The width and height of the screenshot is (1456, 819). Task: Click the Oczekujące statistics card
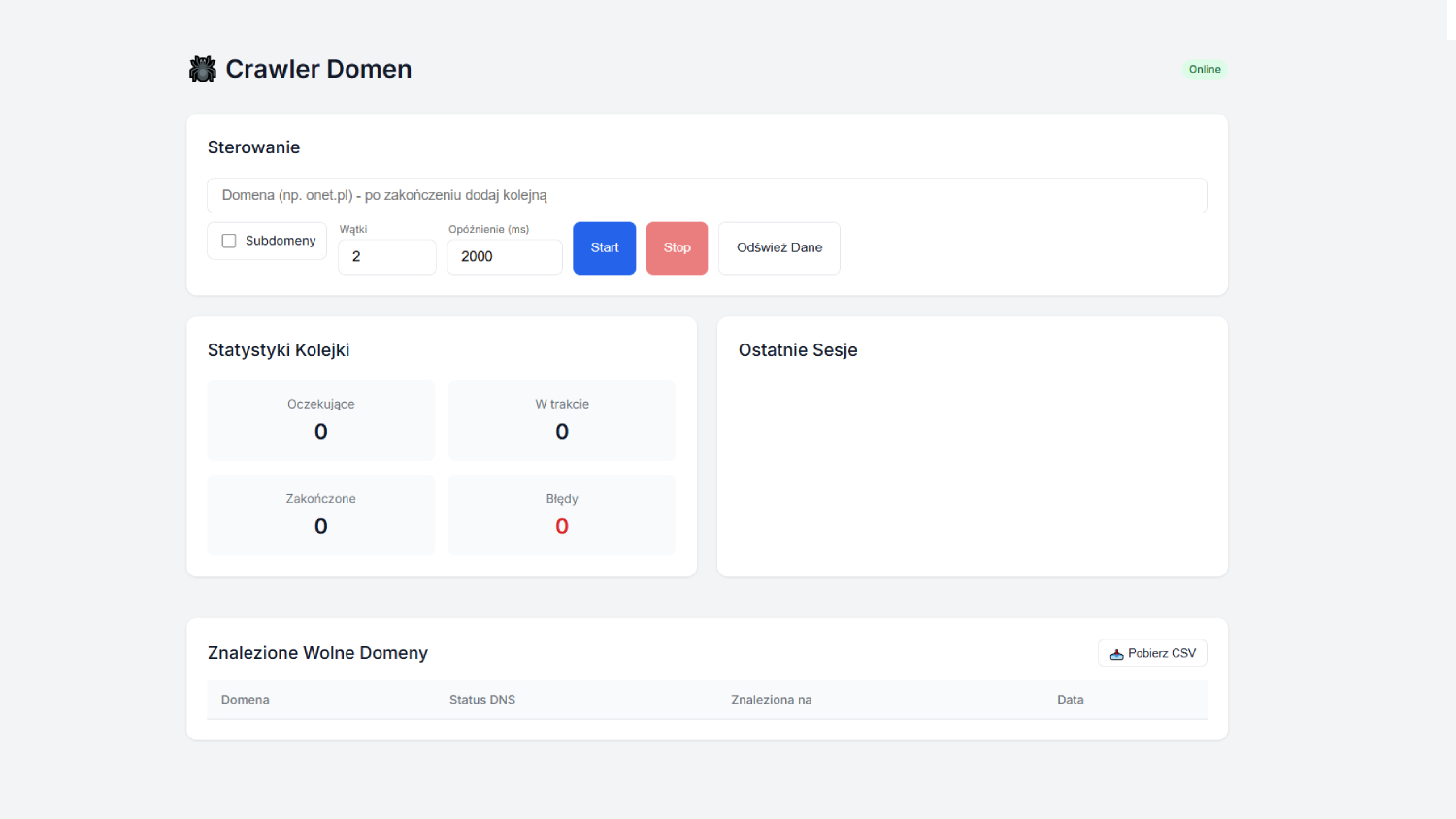pyautogui.click(x=320, y=420)
